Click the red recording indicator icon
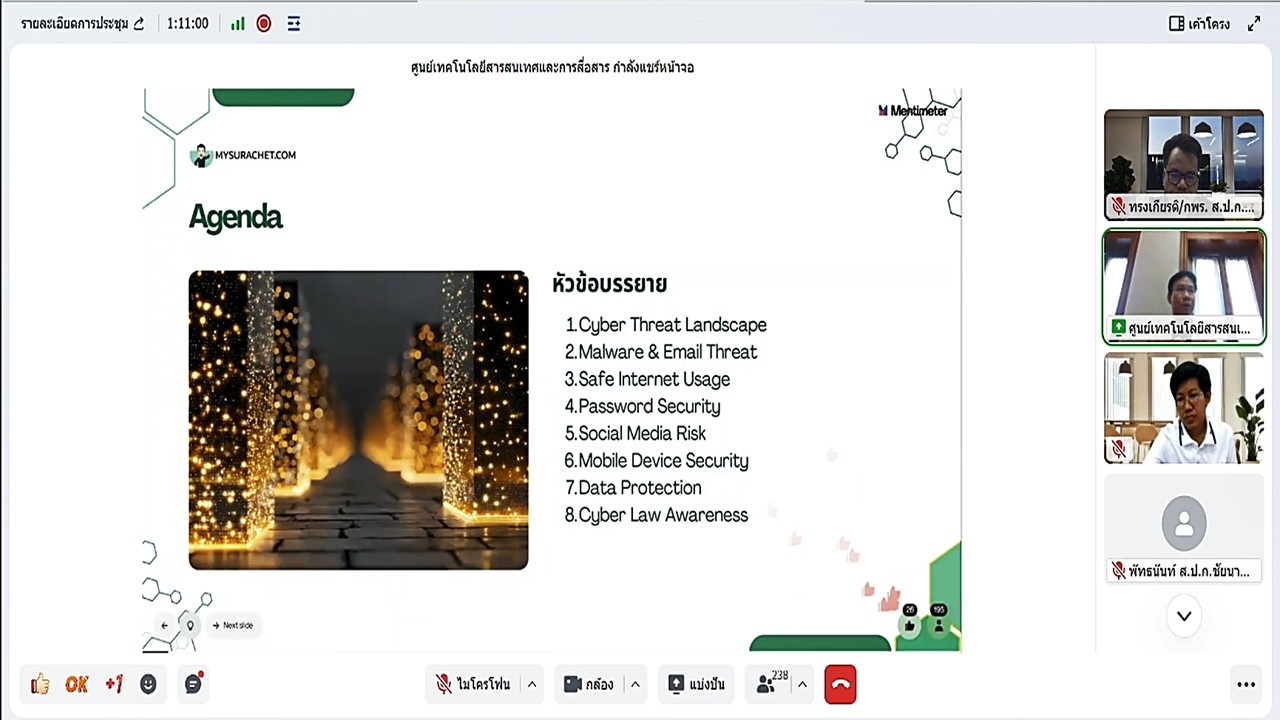1280x720 pixels. coord(263,23)
